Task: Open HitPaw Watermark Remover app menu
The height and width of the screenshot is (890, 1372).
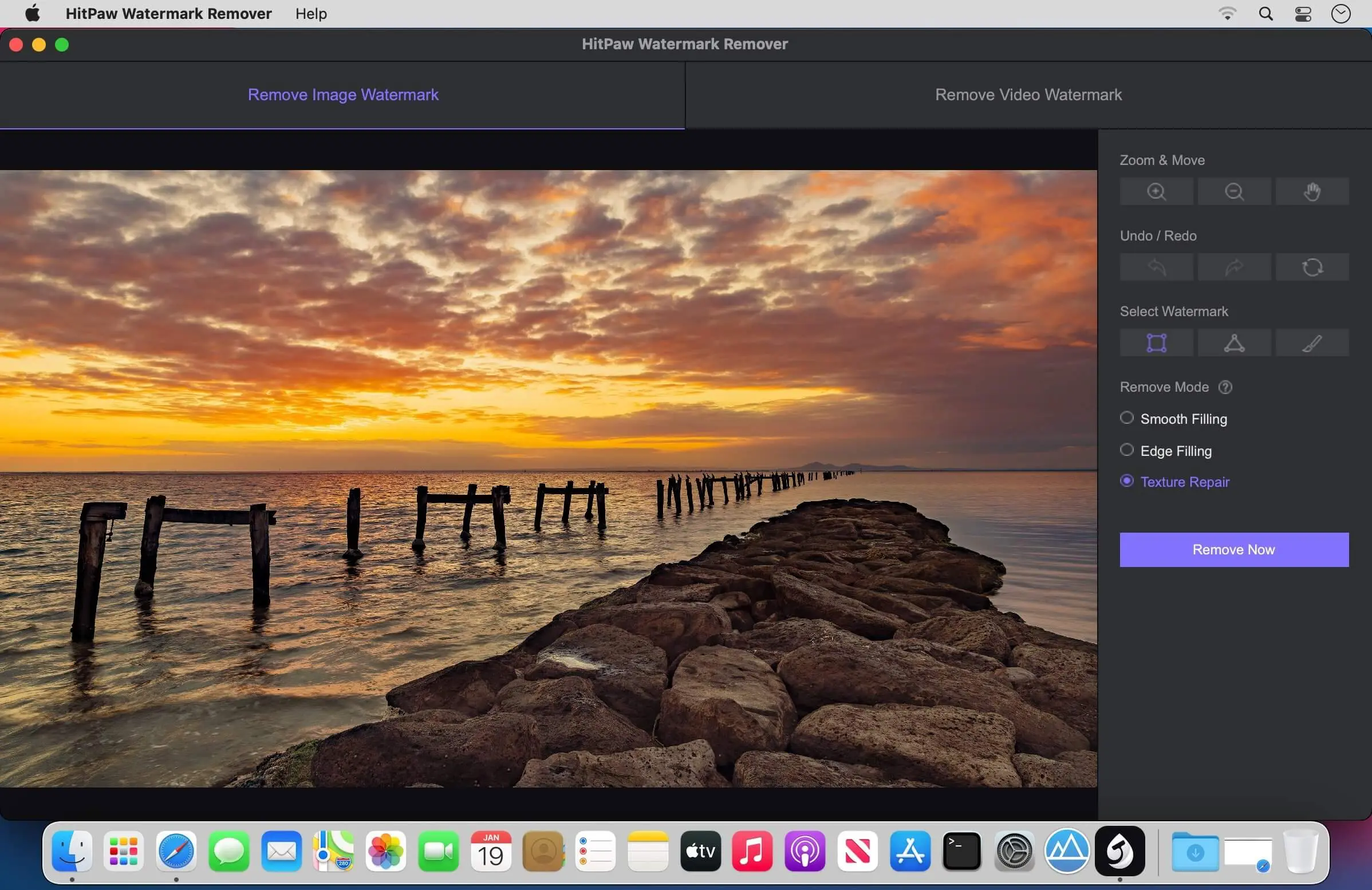Action: click(x=168, y=13)
